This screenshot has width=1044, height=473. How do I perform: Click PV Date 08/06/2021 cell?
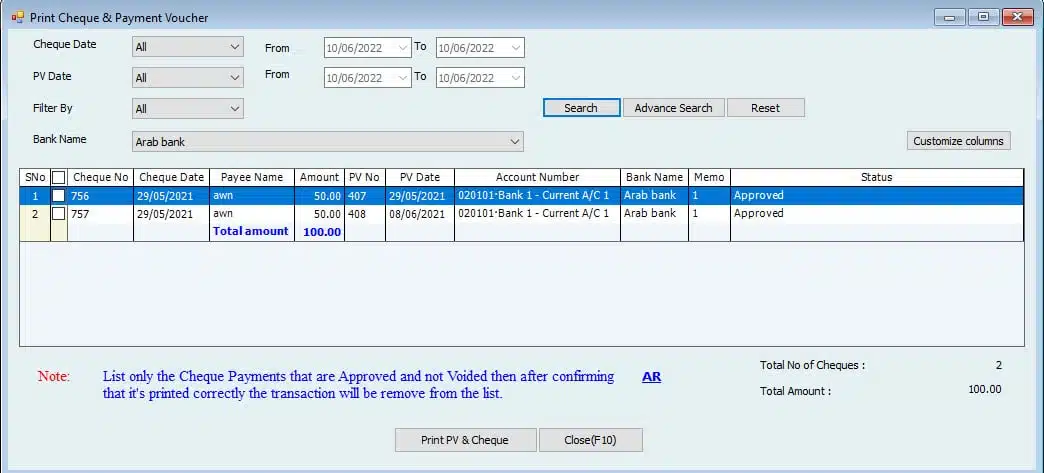(419, 214)
